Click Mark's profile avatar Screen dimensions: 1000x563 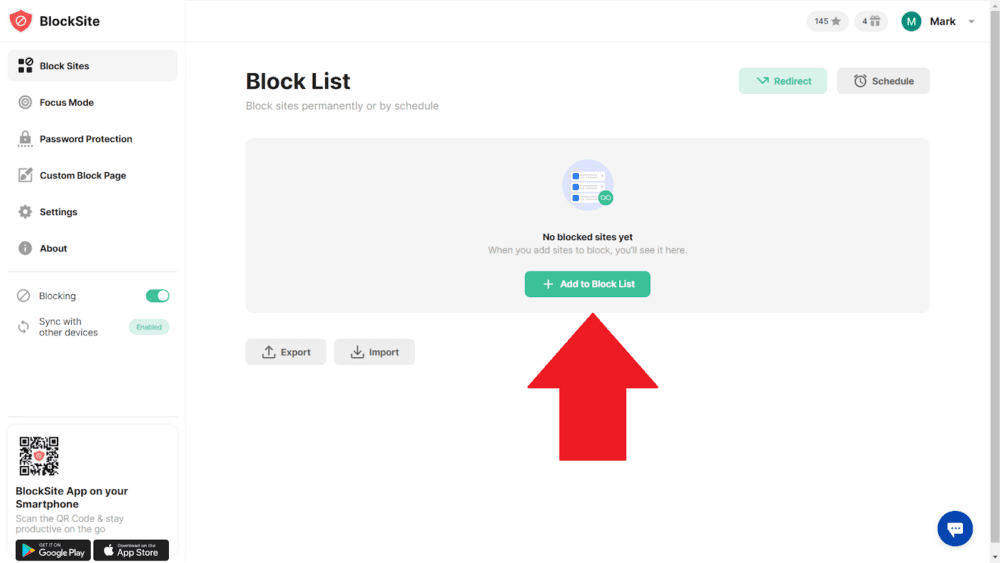(x=911, y=21)
